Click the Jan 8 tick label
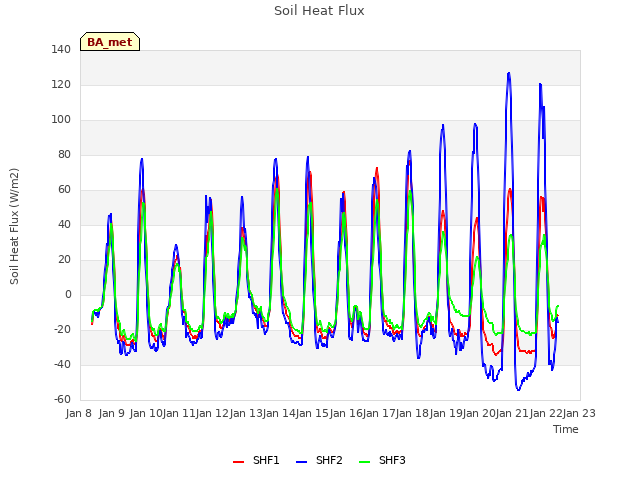The image size is (640, 480). pos(79,413)
